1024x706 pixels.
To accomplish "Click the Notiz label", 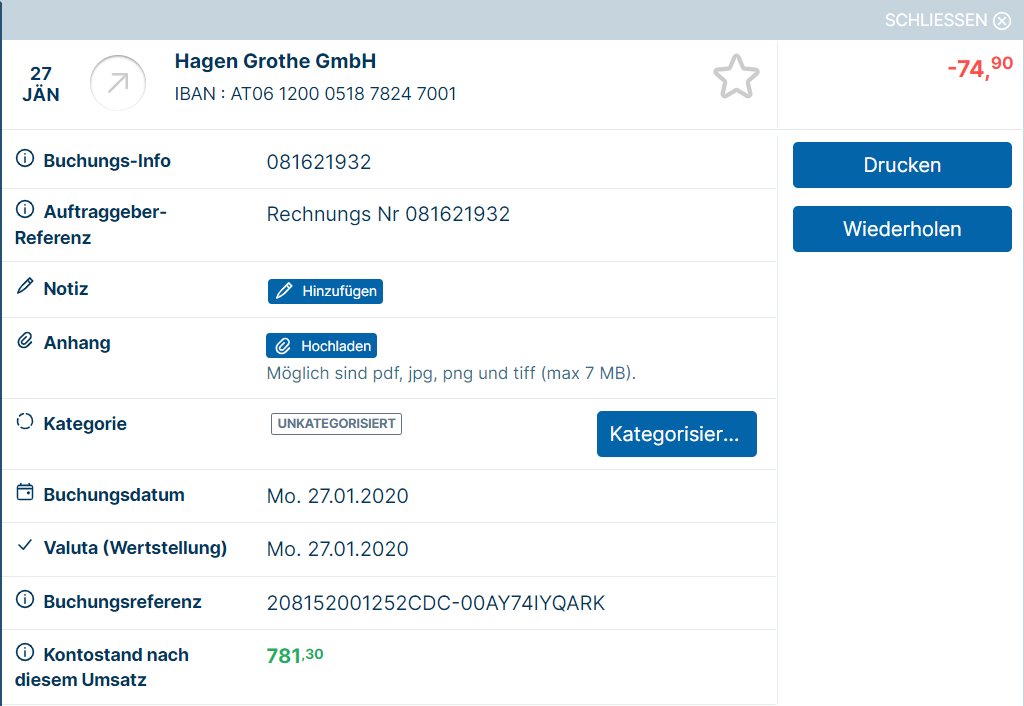I will click(66, 289).
